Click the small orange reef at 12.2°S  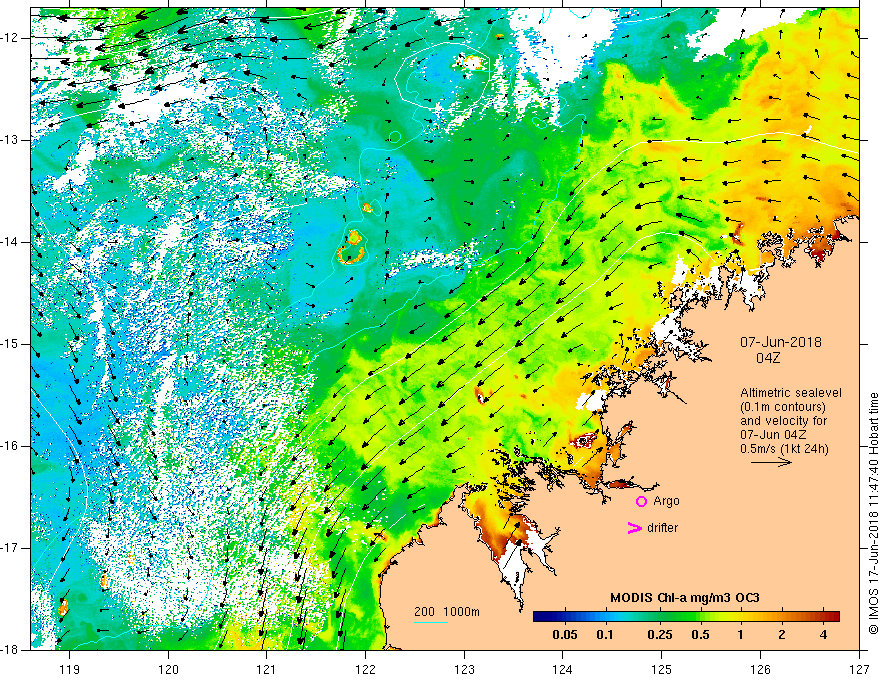[471, 62]
